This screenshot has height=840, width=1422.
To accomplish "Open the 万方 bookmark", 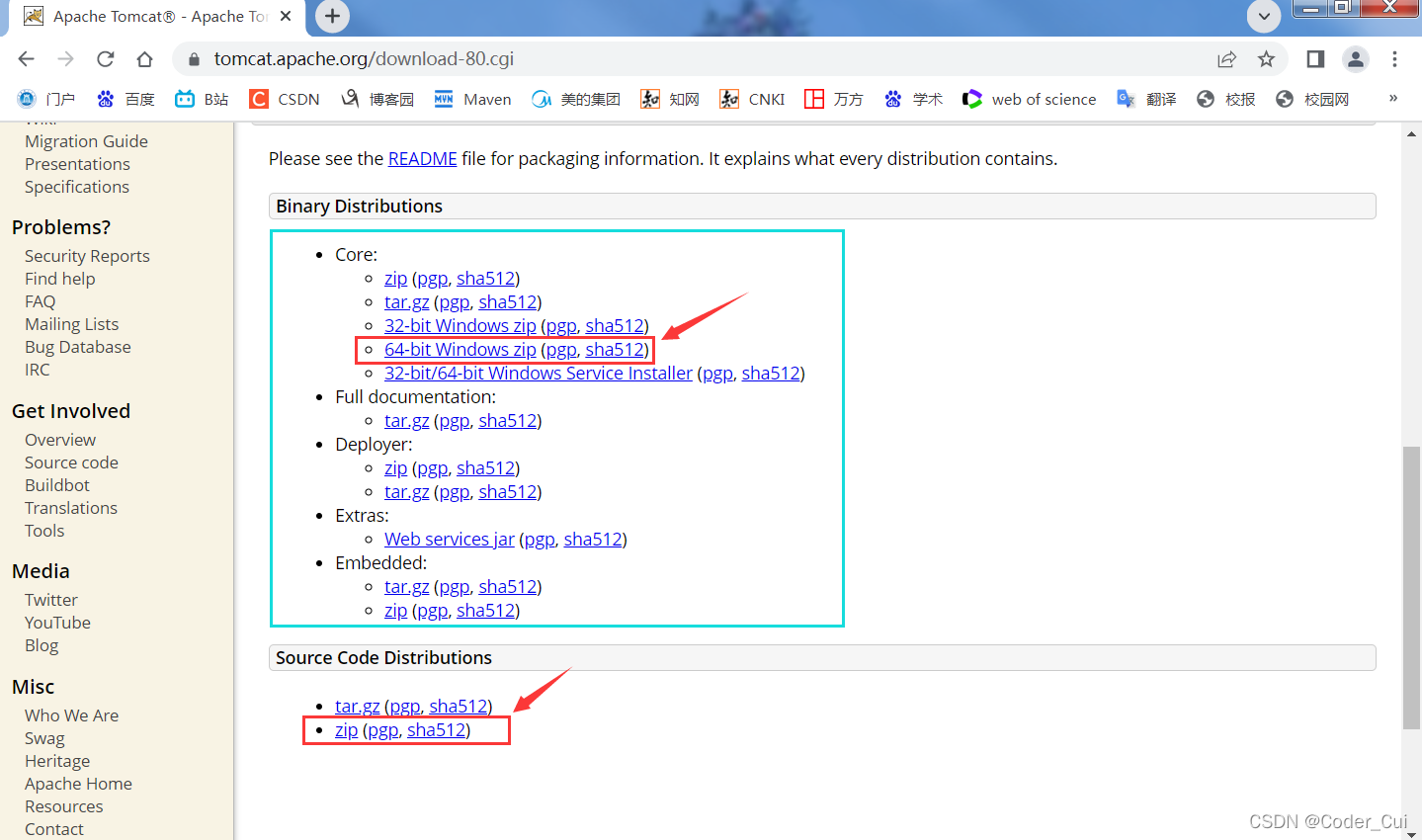I will pyautogui.click(x=834, y=99).
